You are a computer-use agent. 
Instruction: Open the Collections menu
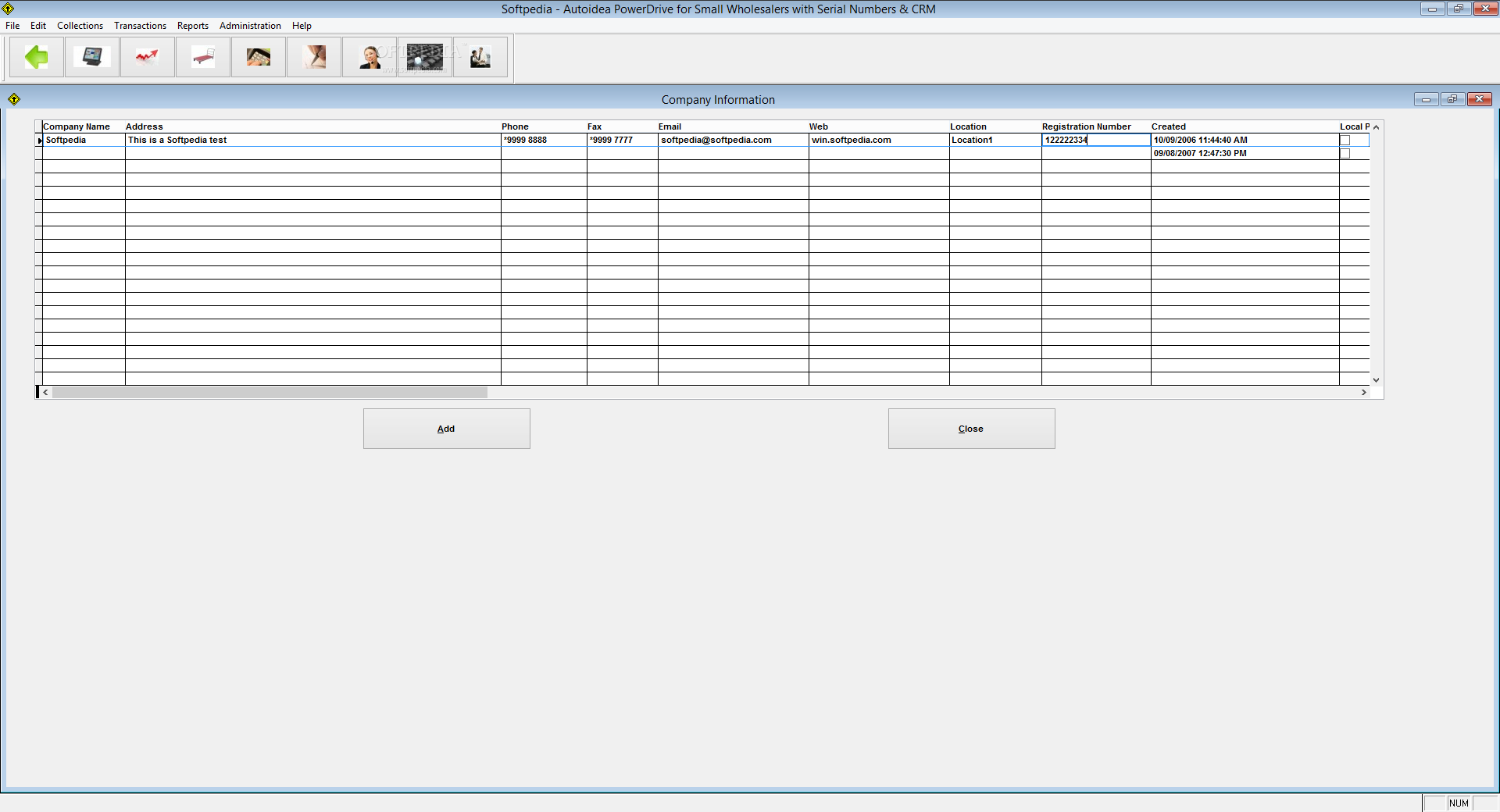[80, 26]
